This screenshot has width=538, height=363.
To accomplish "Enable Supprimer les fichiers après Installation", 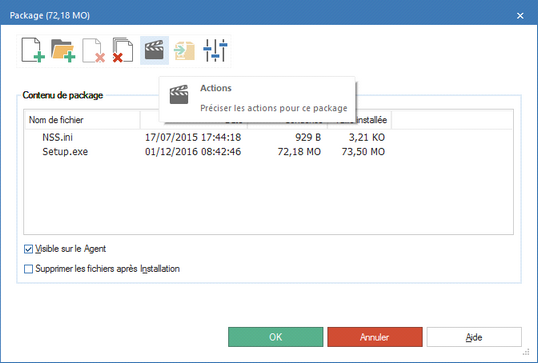I will pyautogui.click(x=28, y=269).
